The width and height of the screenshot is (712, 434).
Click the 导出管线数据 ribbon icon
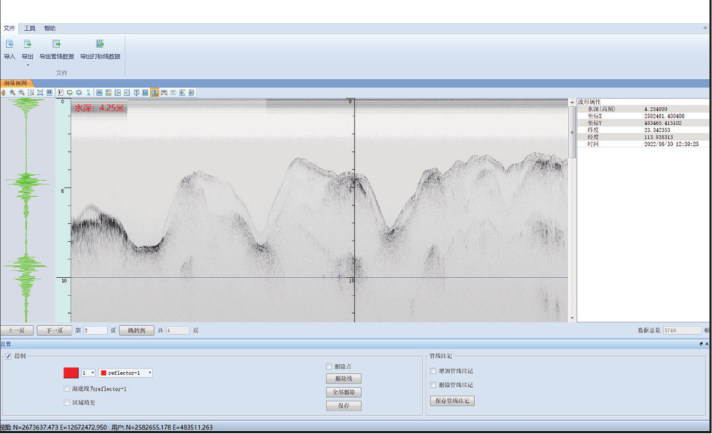click(56, 46)
